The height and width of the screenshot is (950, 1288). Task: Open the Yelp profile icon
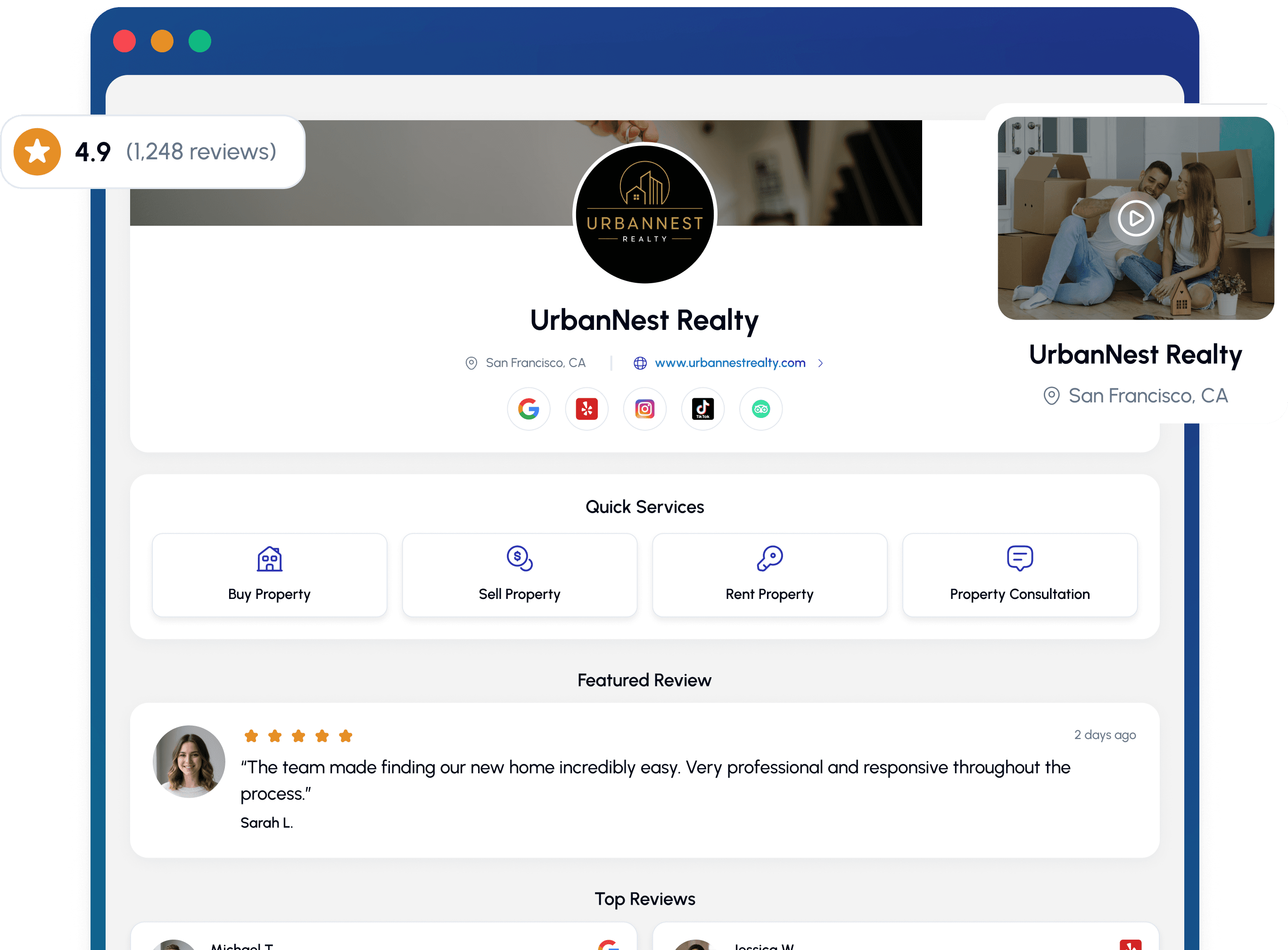click(x=586, y=409)
